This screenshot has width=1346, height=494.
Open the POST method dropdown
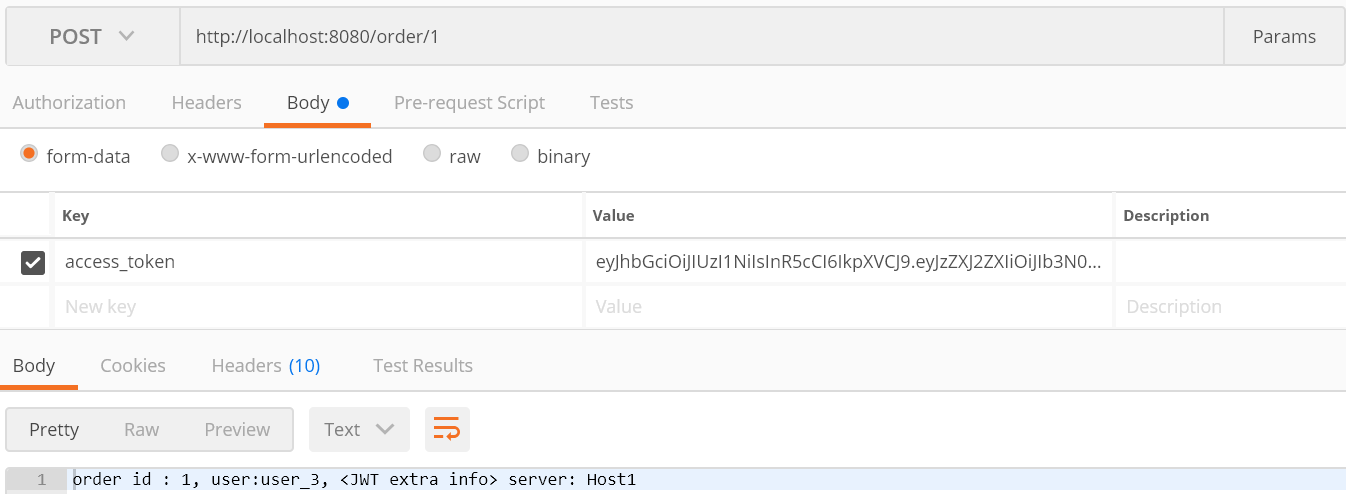coord(92,37)
